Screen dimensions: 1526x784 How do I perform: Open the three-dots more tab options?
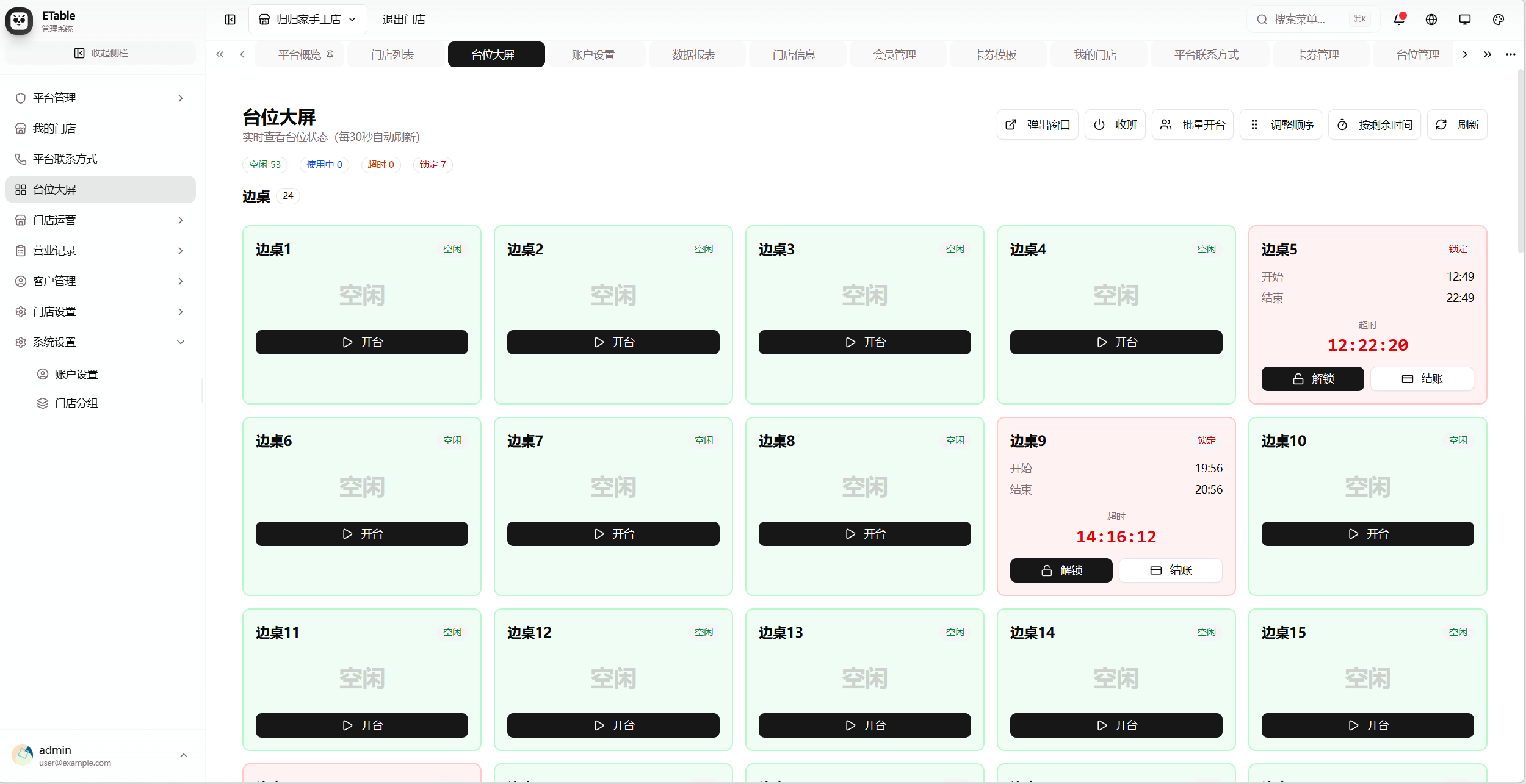1511,54
